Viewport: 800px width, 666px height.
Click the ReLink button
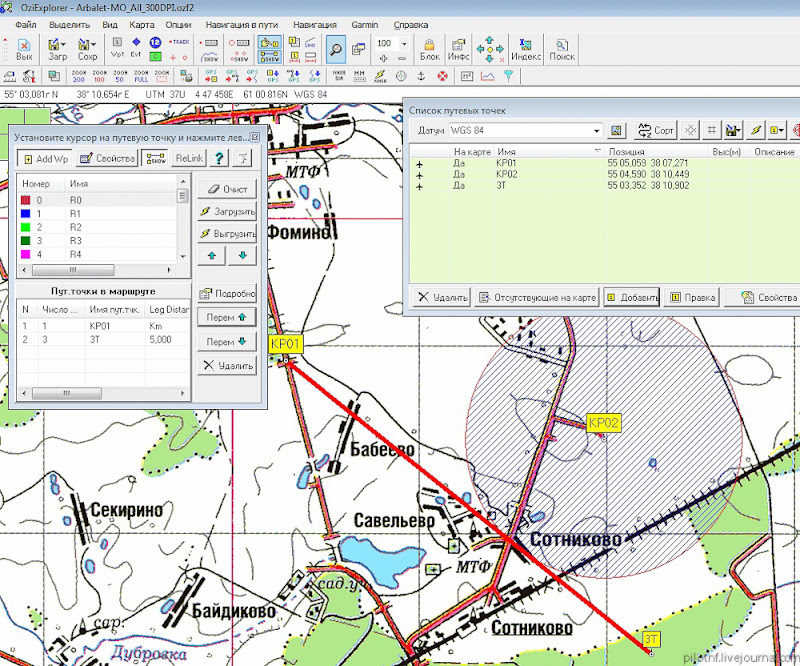click(x=189, y=159)
